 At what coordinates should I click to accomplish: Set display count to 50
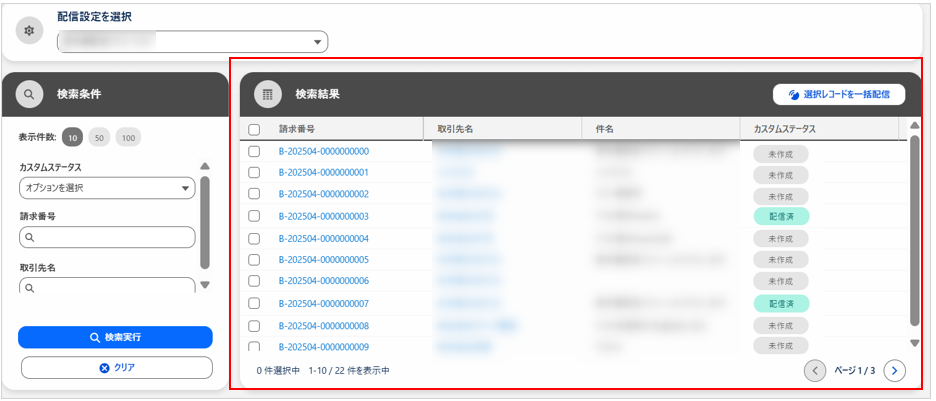pos(99,138)
